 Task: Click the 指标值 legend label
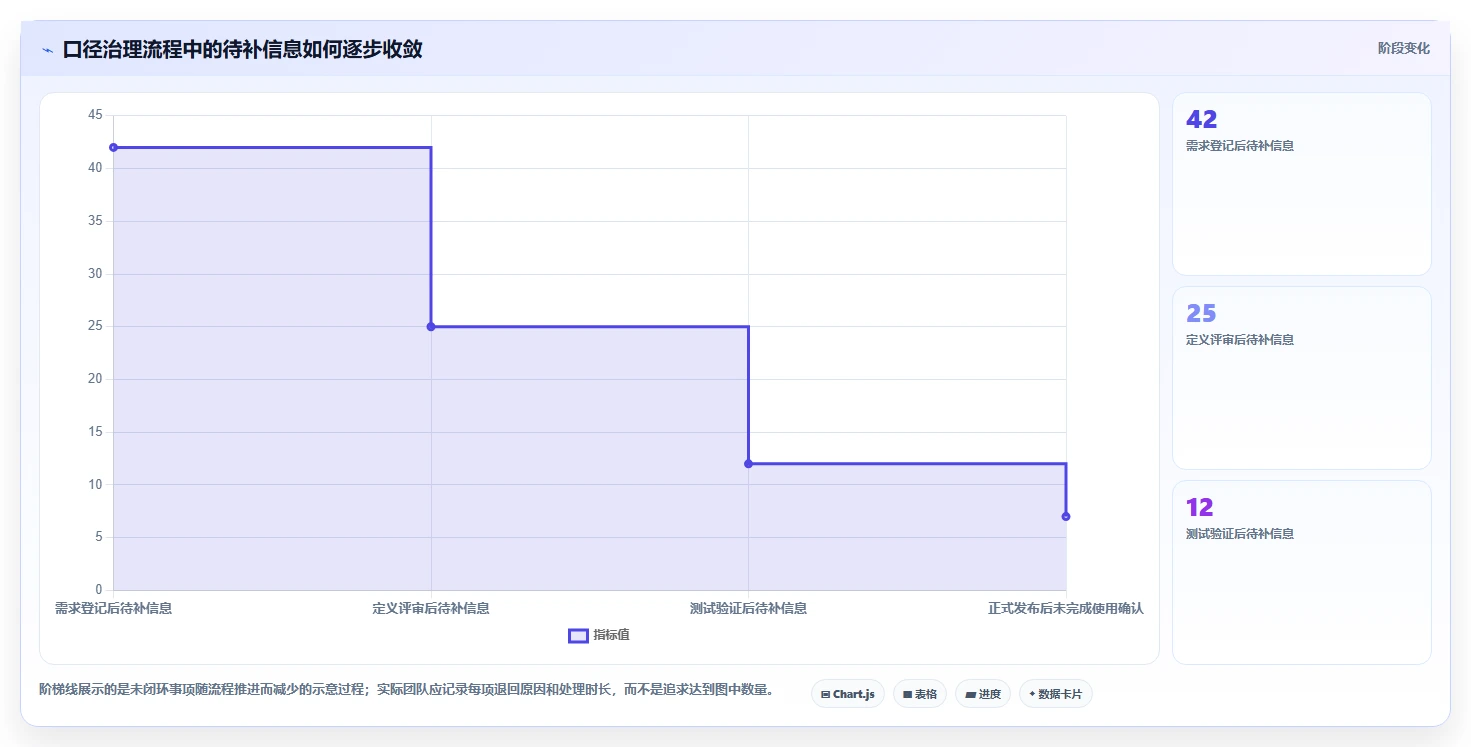click(611, 636)
